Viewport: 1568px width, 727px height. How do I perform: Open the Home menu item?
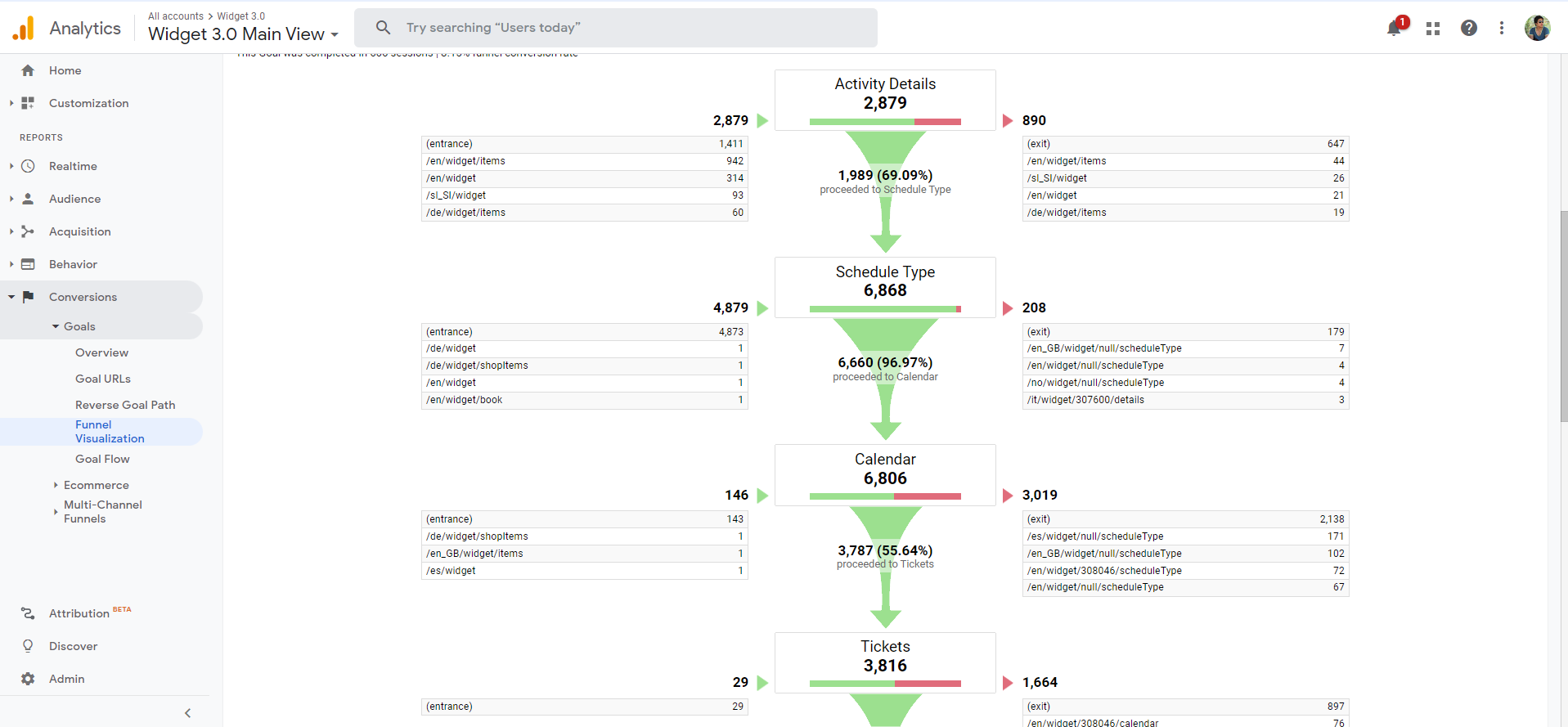[65, 70]
